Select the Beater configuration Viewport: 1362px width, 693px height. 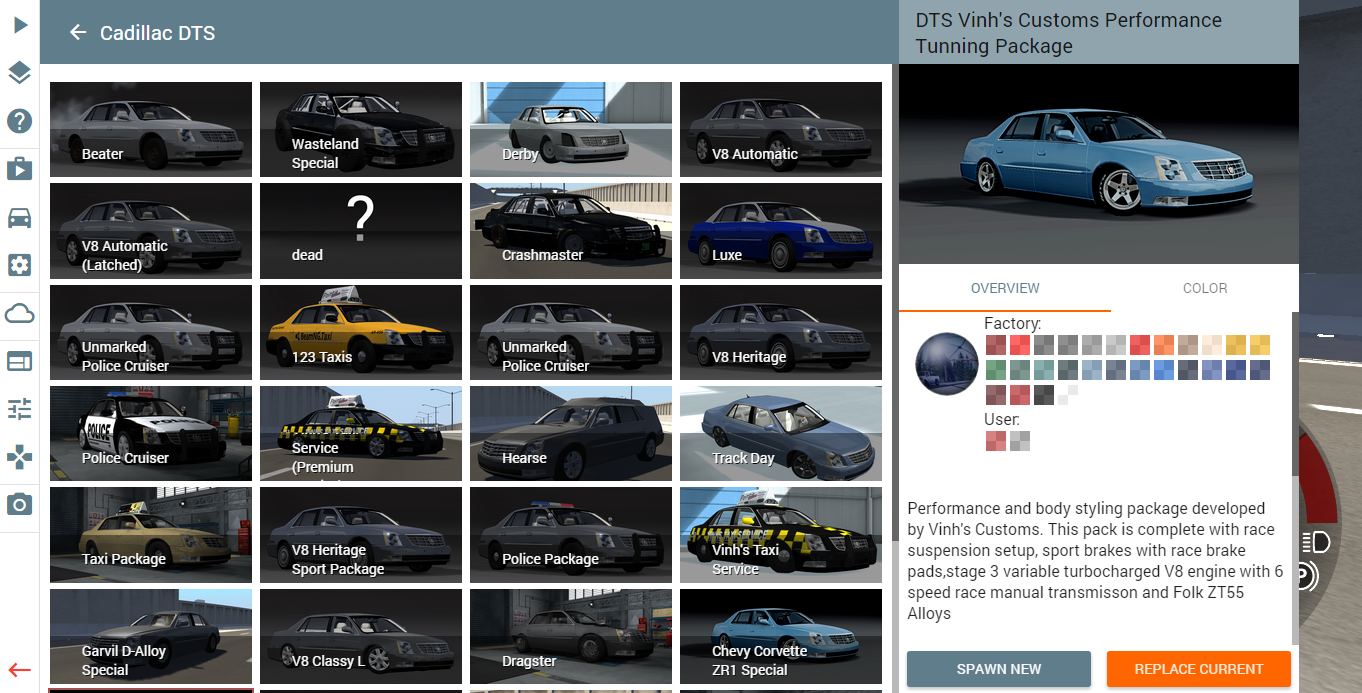click(x=151, y=130)
